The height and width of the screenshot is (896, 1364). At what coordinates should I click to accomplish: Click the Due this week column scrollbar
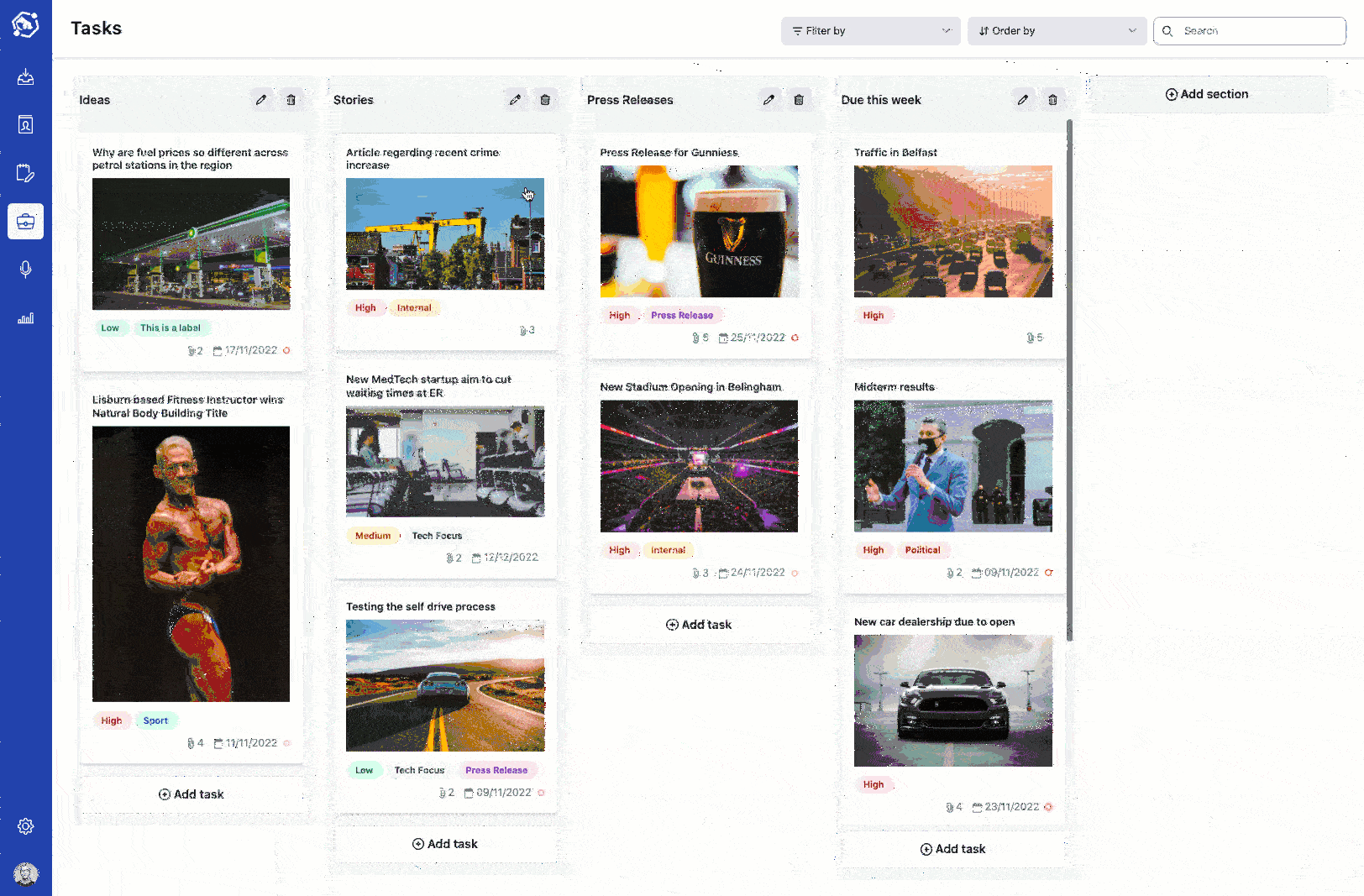tap(1069, 378)
